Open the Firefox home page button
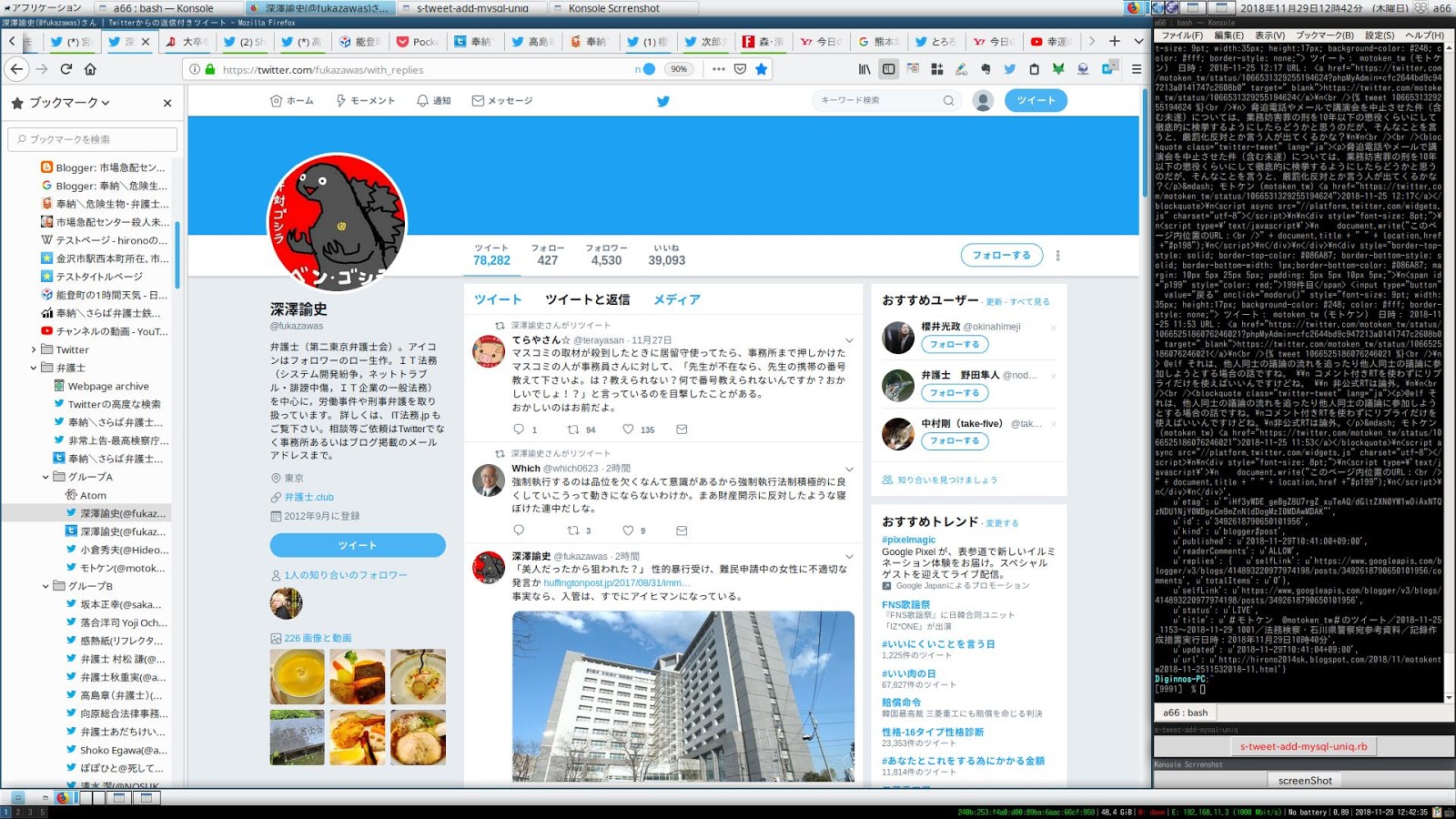 [x=90, y=69]
